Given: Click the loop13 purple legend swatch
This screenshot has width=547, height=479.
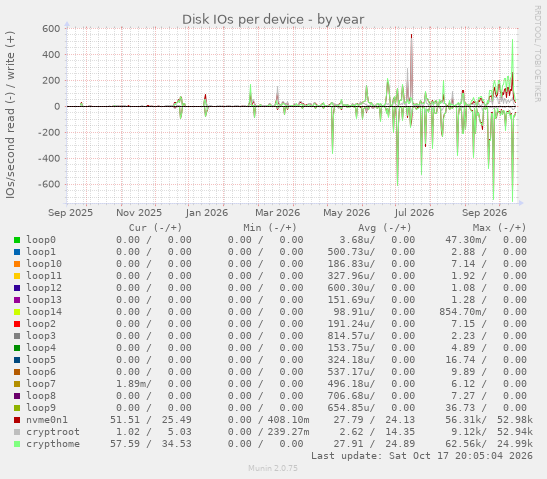Looking at the screenshot, I should coord(17,300).
